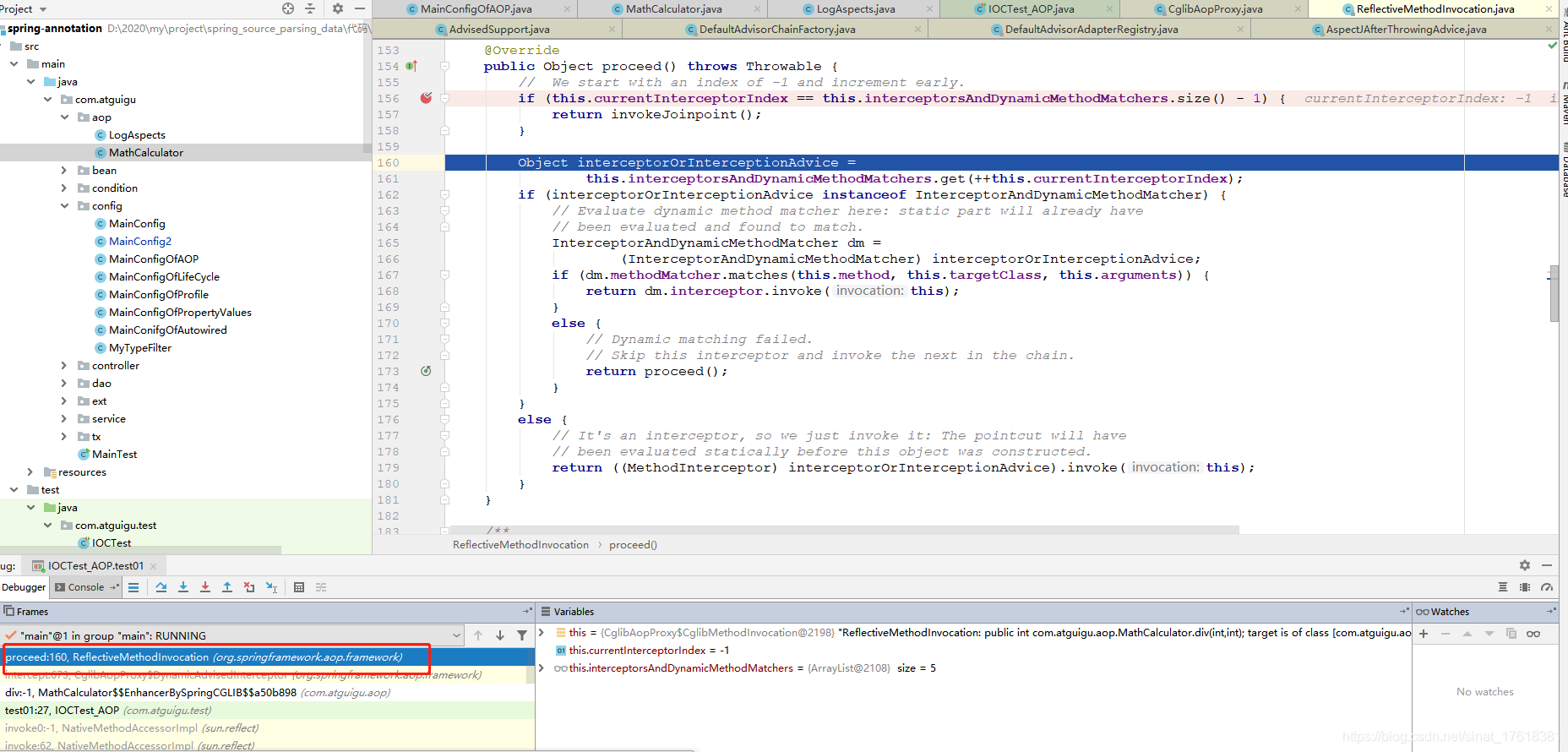
Task: Select div:-1 MathCalculator enhancer frame
Action: point(267,692)
